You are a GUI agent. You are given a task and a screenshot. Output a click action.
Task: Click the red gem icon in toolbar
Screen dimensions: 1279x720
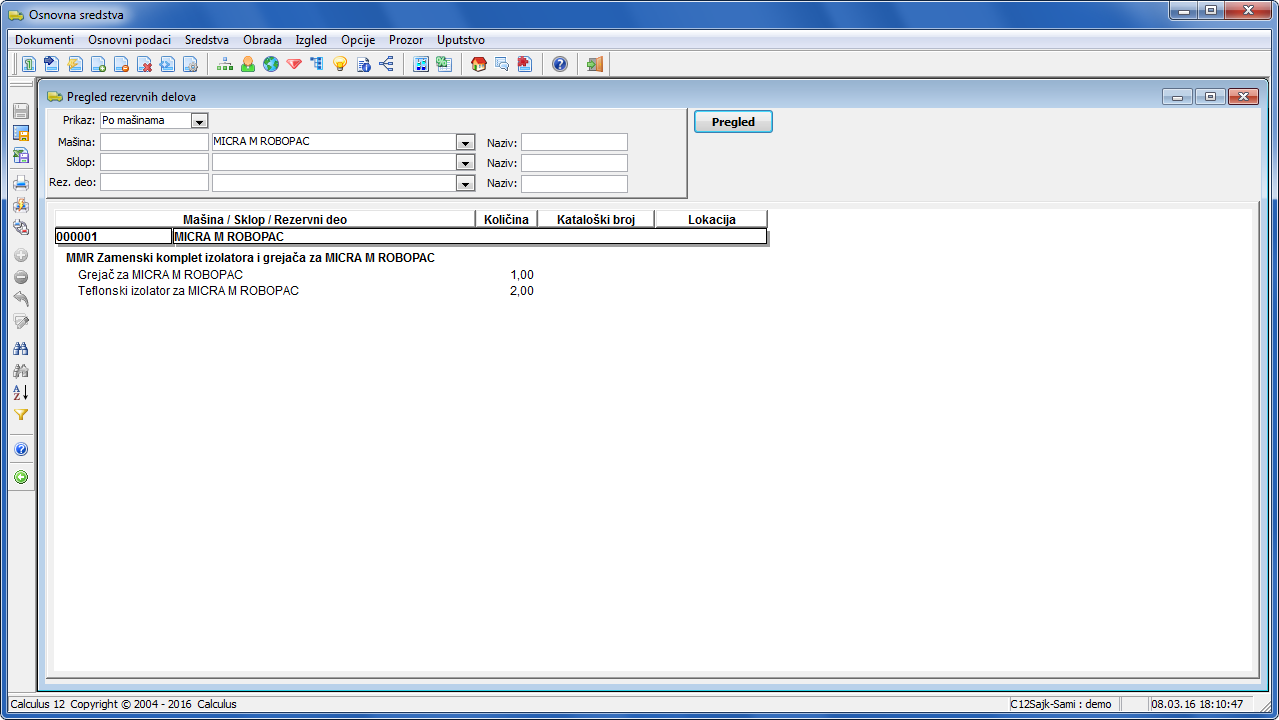pyautogui.click(x=294, y=65)
